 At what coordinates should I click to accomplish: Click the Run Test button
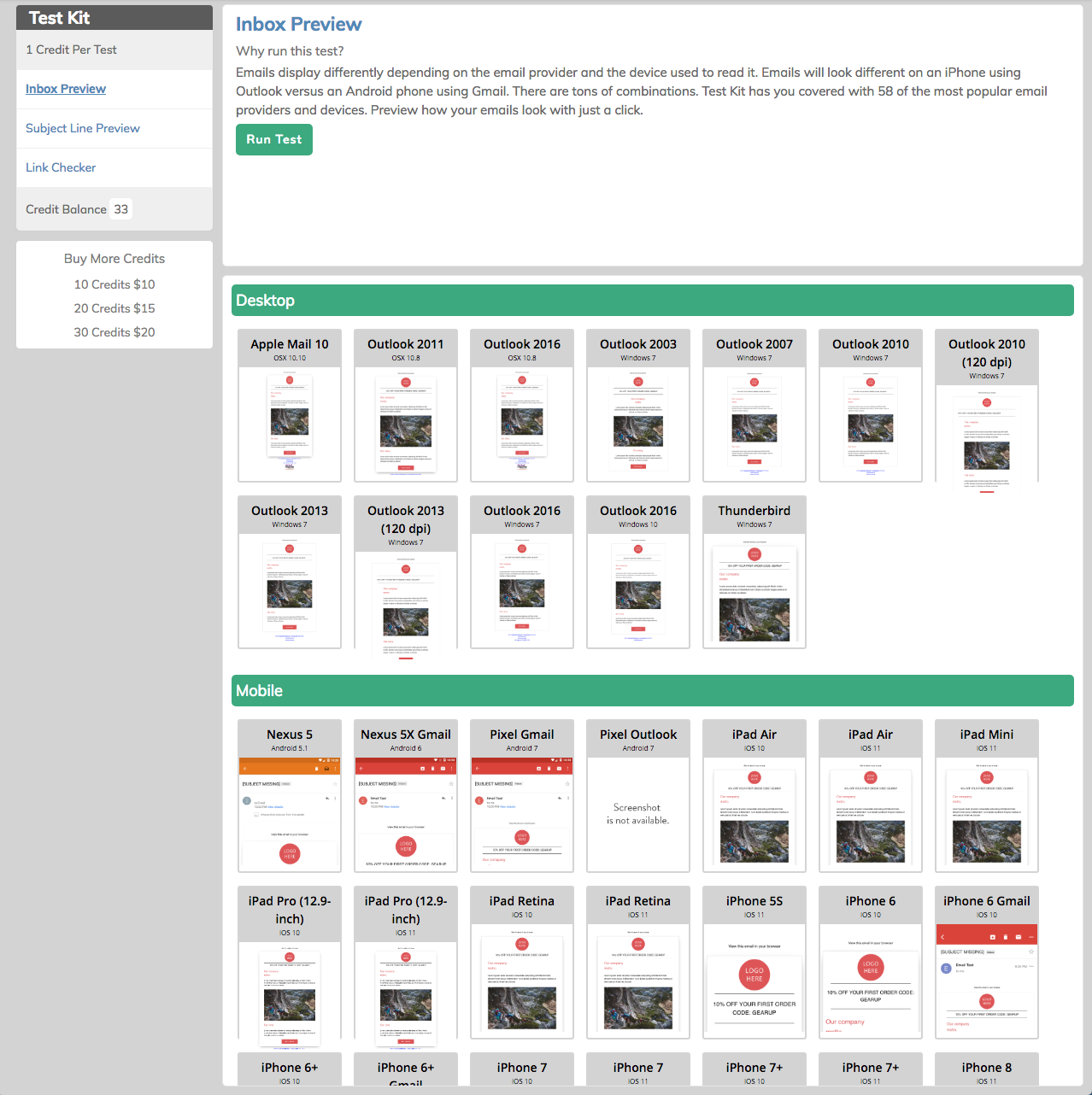click(274, 139)
